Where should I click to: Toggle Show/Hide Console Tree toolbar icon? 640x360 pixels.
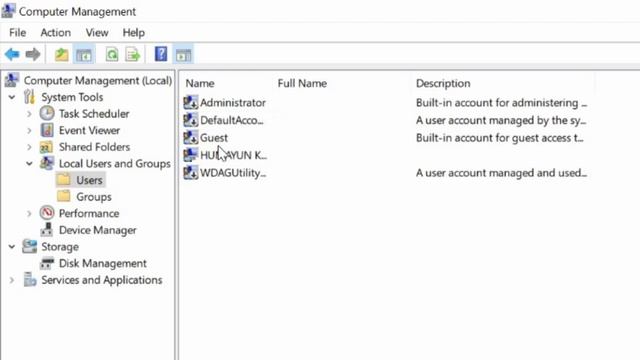click(84, 55)
